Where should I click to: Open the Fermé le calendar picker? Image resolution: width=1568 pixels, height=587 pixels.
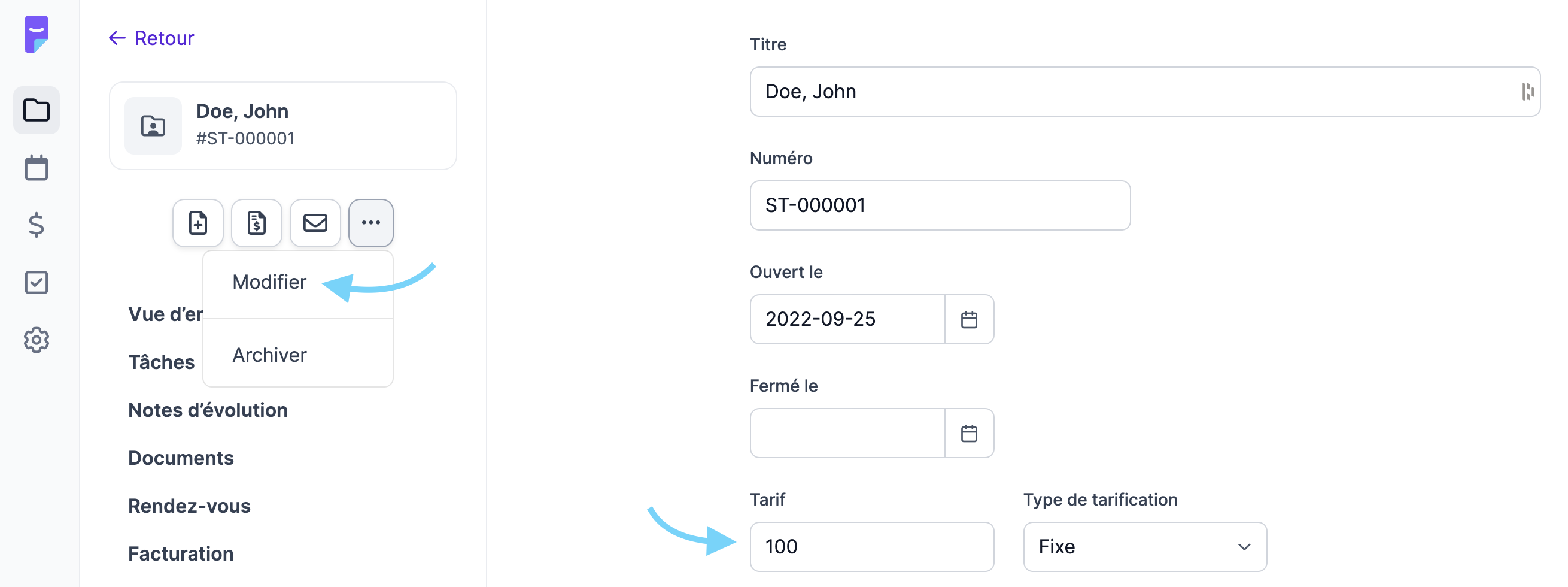point(969,433)
